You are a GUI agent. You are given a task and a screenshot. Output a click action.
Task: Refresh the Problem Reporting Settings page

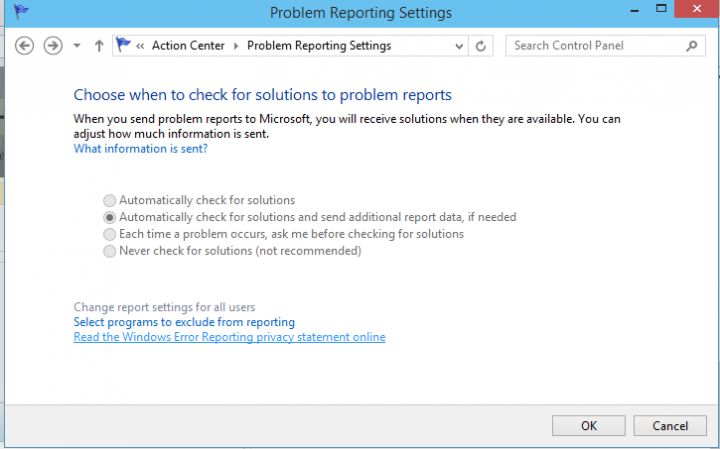(480, 46)
